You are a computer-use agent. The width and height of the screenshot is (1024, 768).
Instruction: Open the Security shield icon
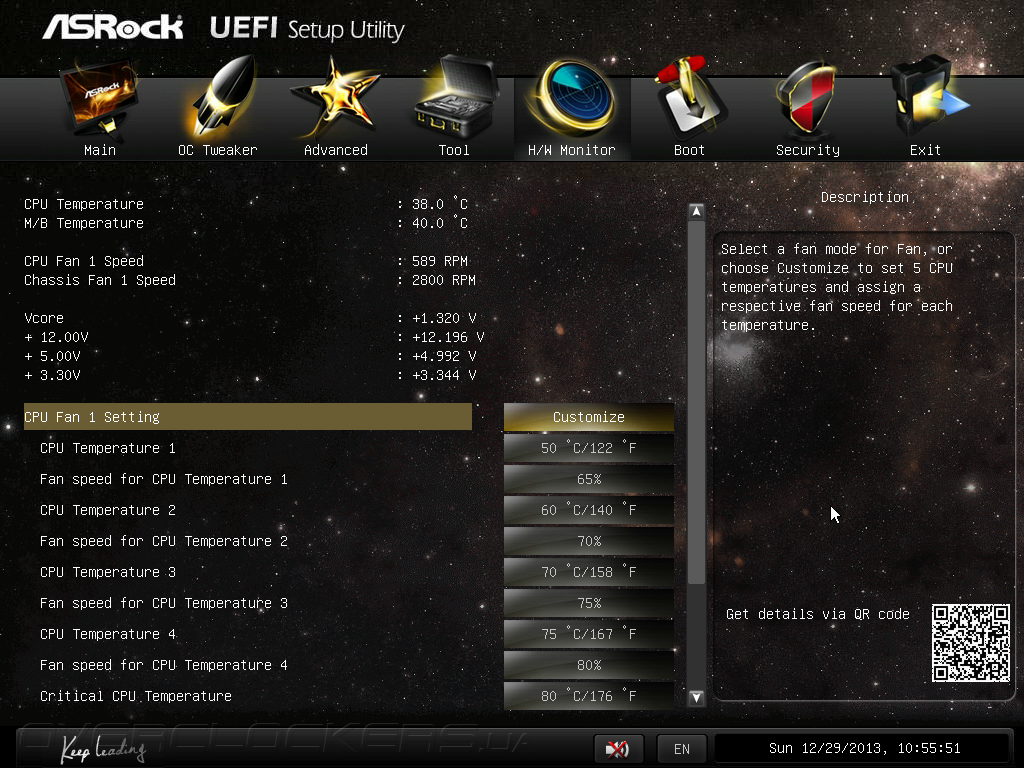[807, 98]
